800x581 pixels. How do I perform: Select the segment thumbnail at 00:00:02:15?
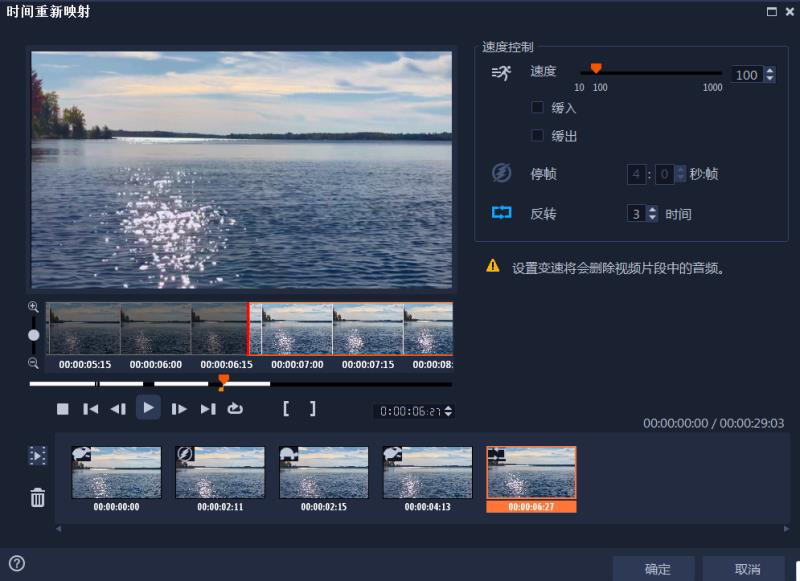[x=323, y=472]
